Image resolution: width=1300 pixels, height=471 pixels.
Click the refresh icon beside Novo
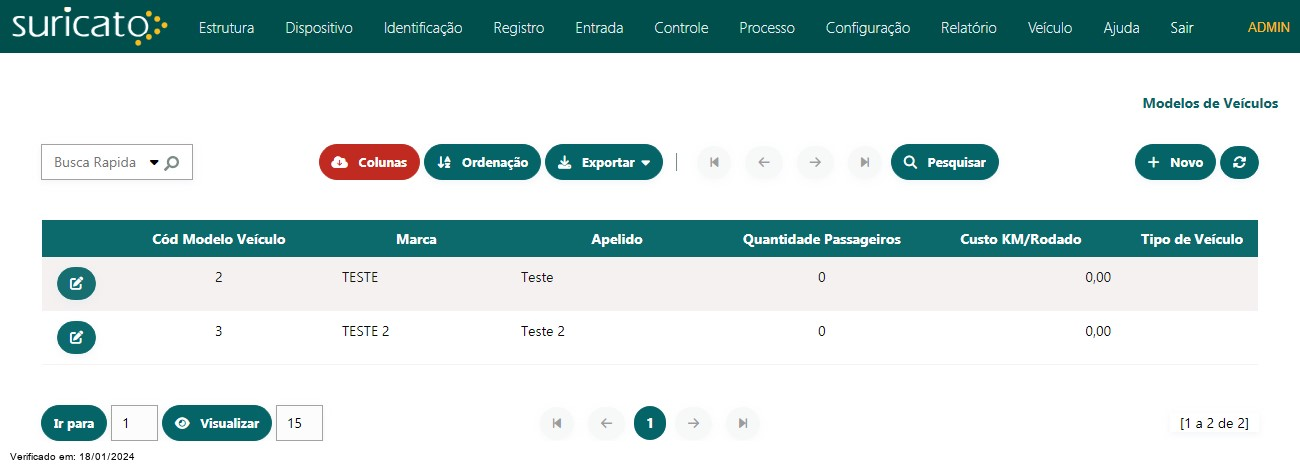tap(1239, 162)
